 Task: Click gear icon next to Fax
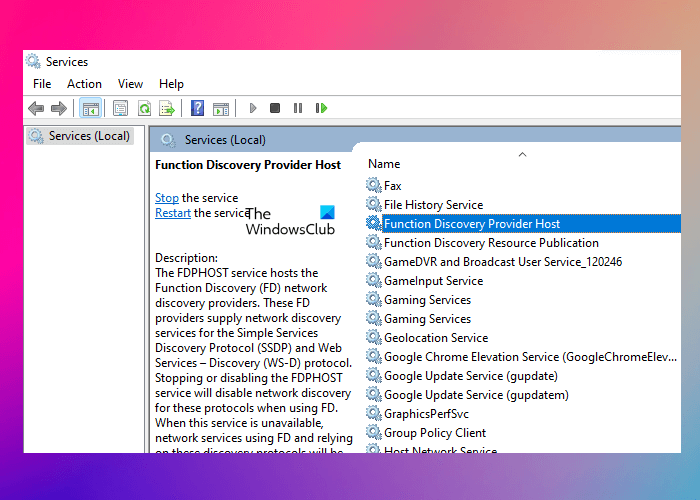[373, 185]
